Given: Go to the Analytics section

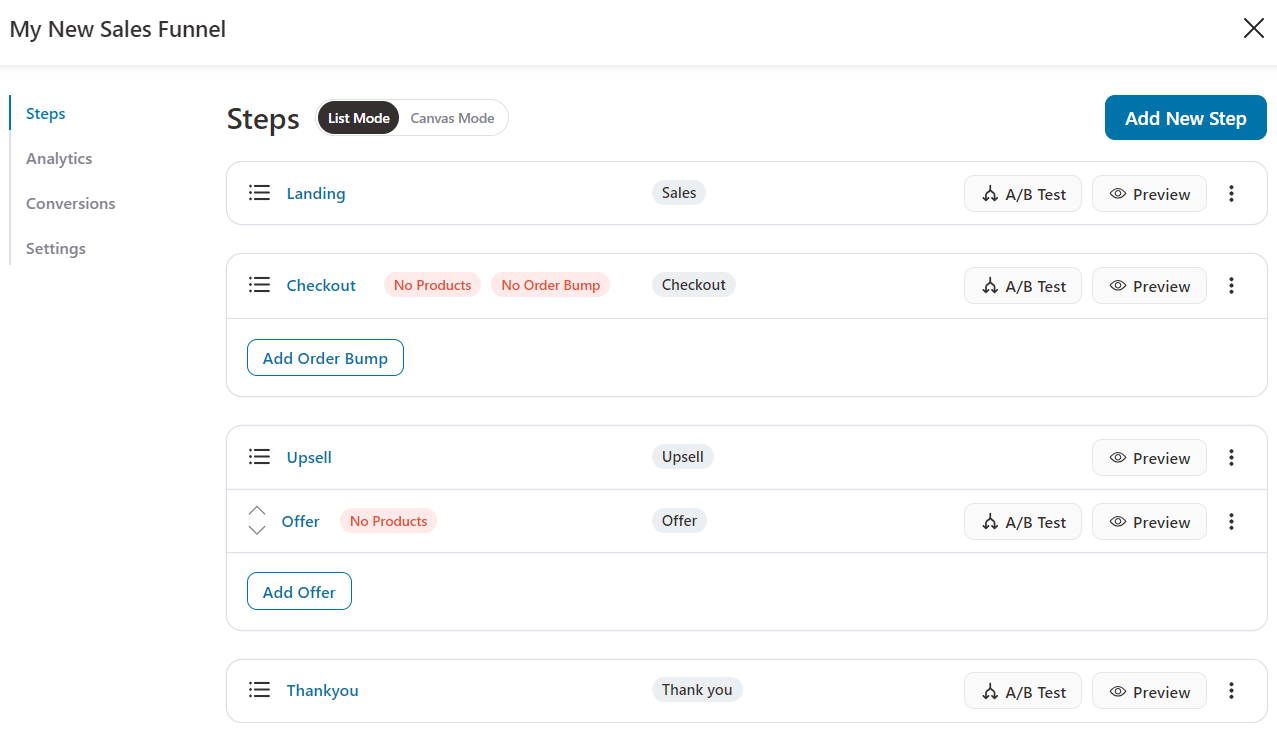Looking at the screenshot, I should tap(59, 158).
